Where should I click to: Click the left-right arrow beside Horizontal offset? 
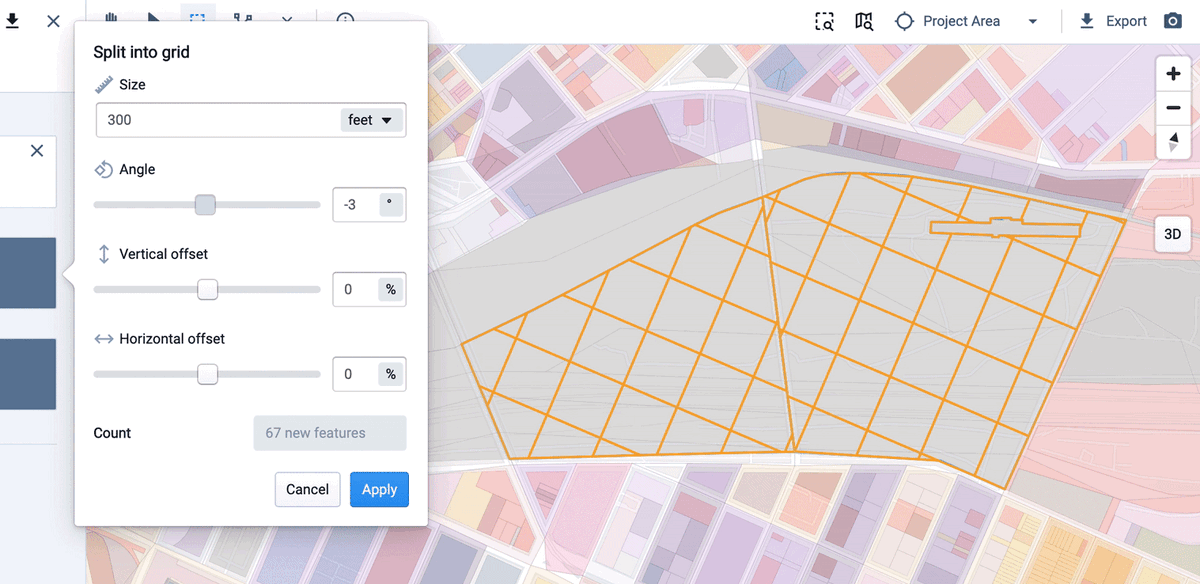(x=103, y=339)
